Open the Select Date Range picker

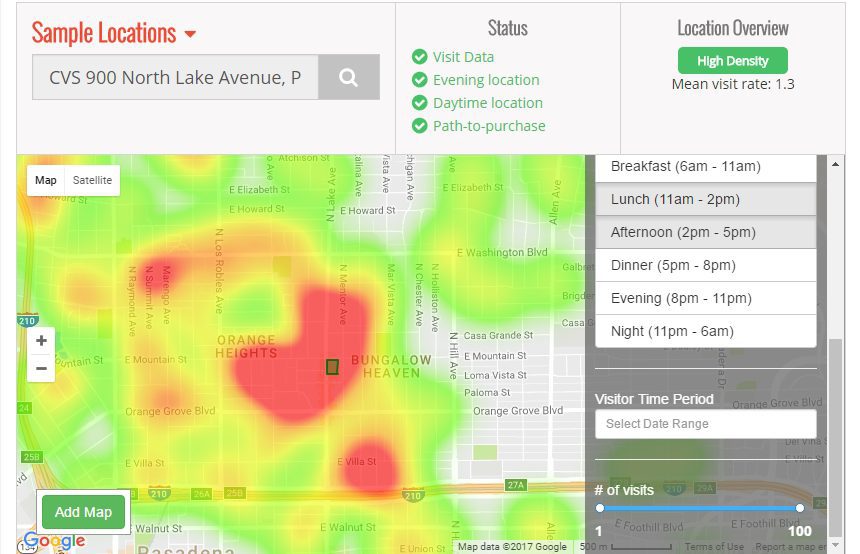tap(705, 424)
